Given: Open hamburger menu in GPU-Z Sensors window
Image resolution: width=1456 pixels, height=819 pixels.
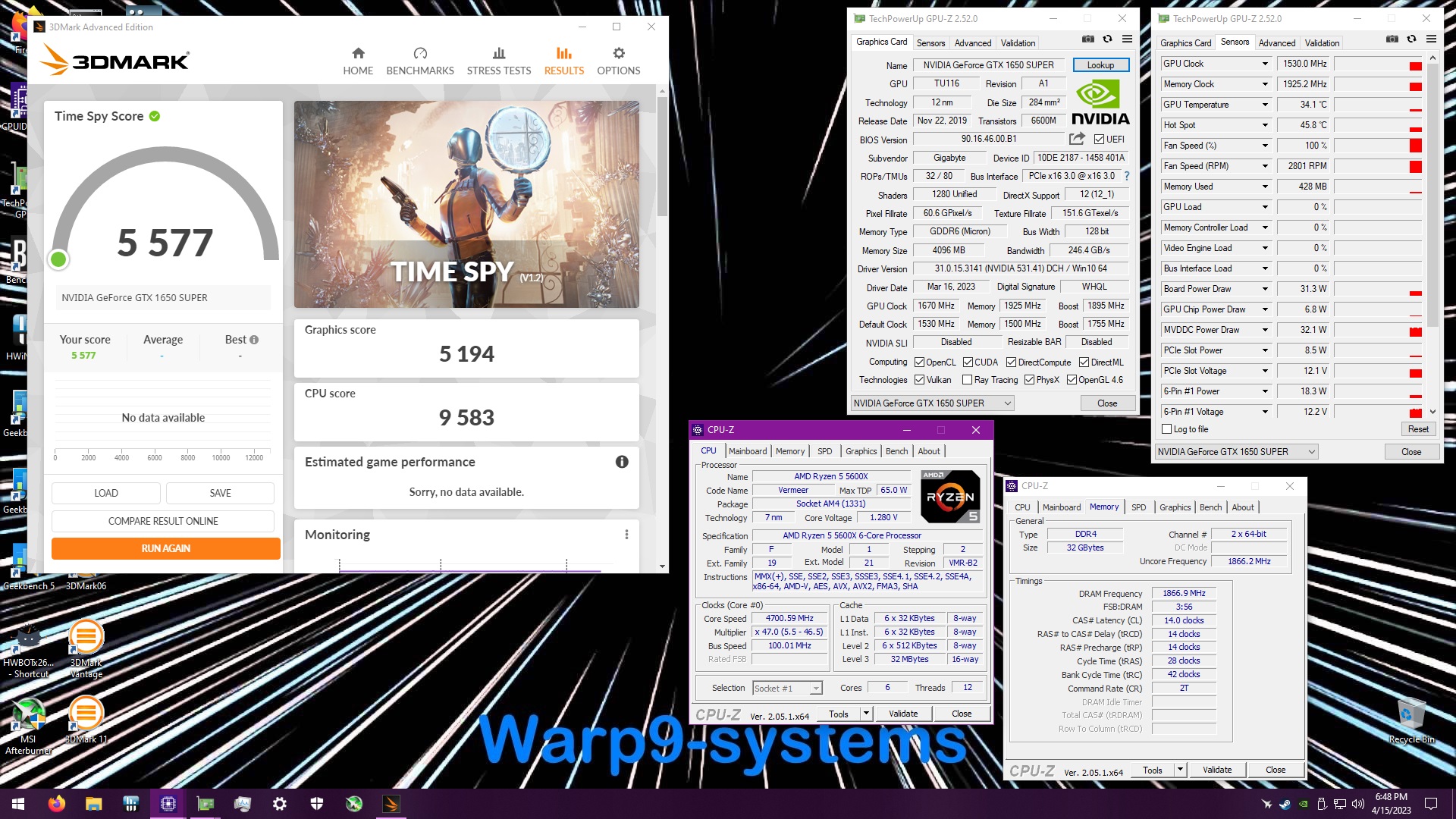Looking at the screenshot, I should pyautogui.click(x=1431, y=39).
